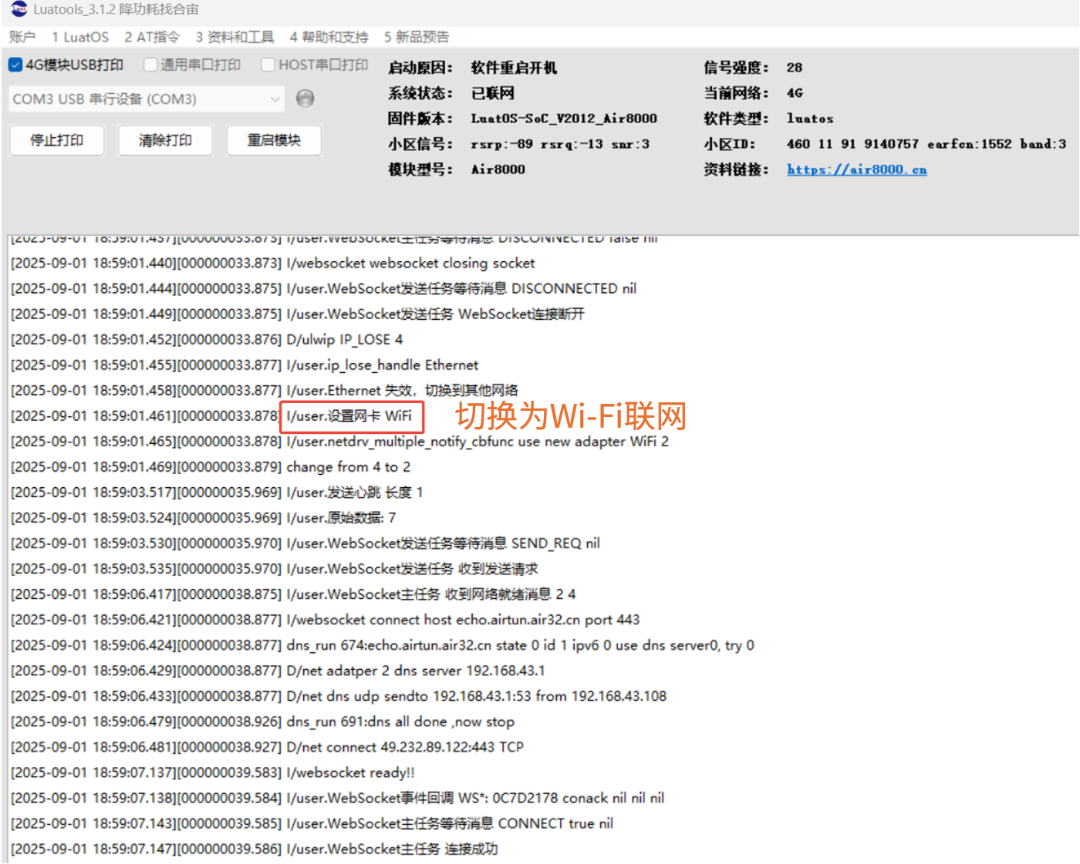
Task: Open the https://air8000.cn link
Action: [x=857, y=169]
